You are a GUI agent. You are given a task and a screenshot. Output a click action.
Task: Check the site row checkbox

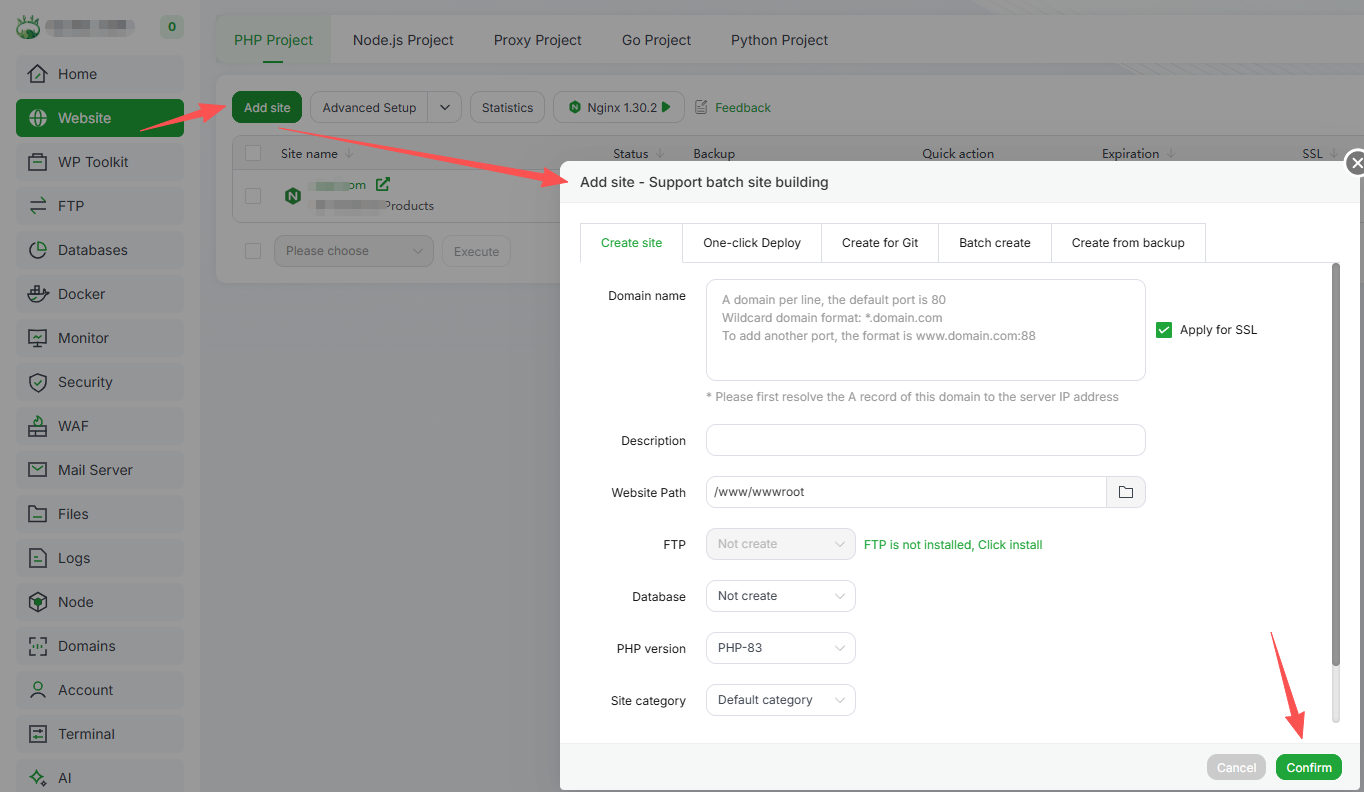(x=253, y=196)
